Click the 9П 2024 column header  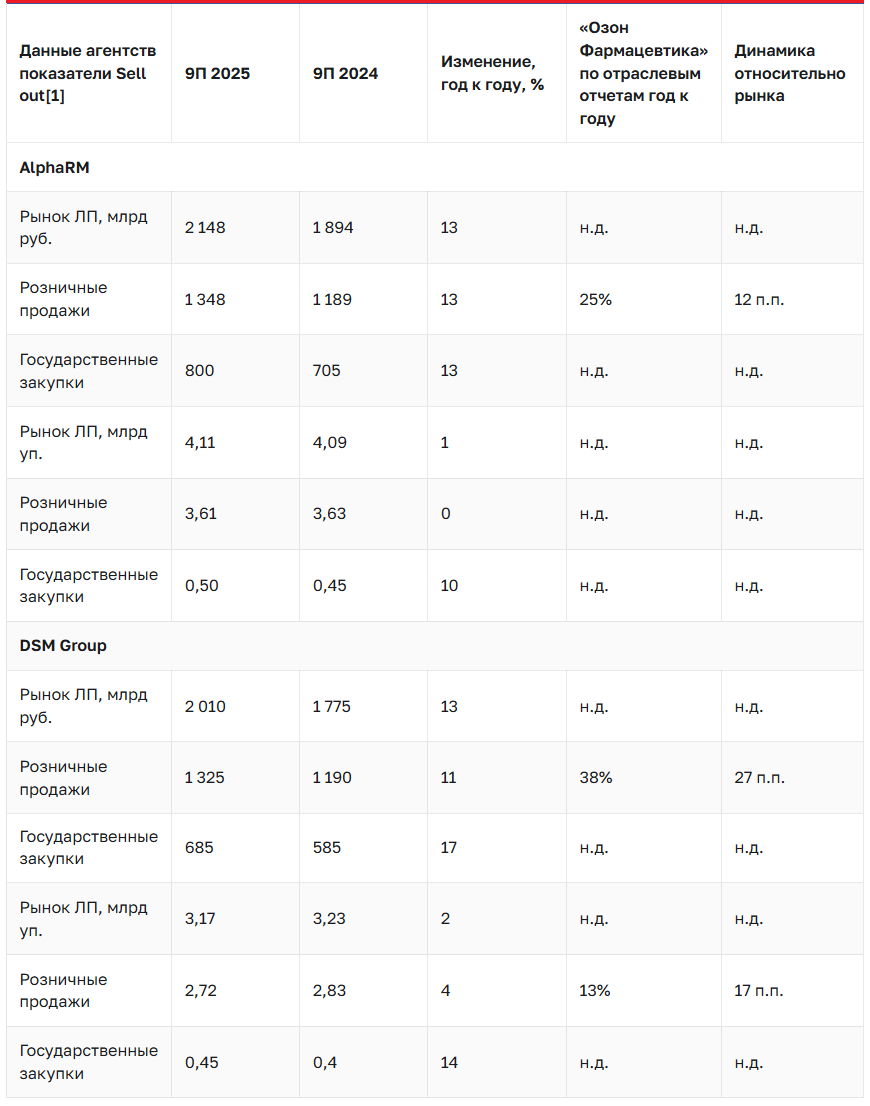[345, 73]
